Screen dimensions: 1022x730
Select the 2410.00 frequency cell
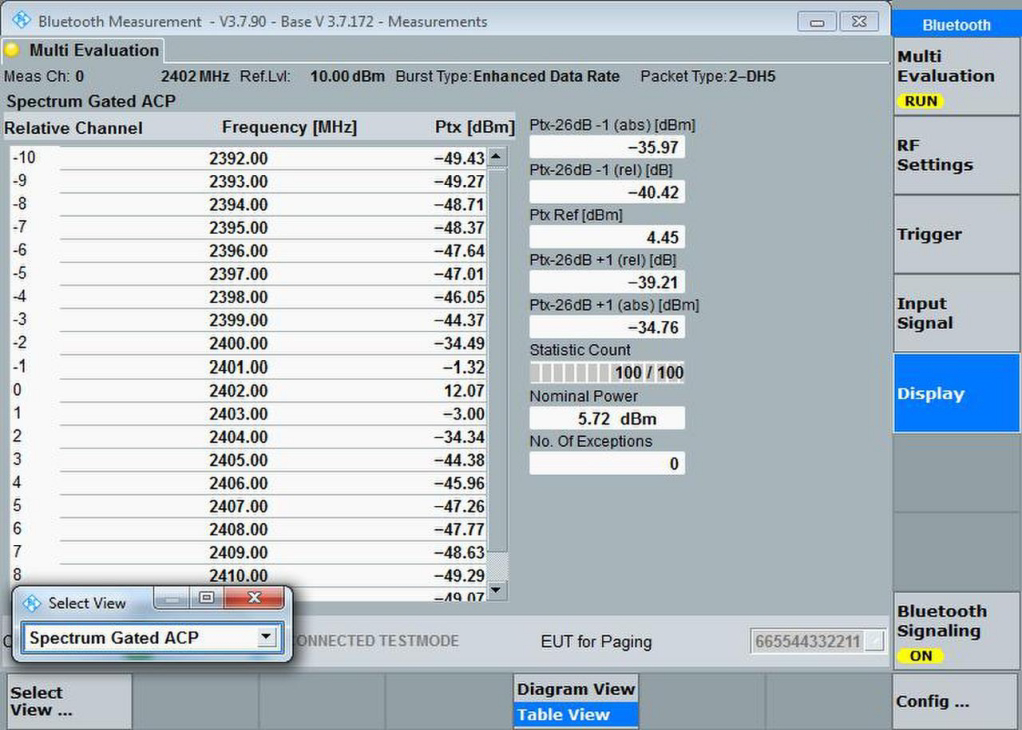point(239,576)
